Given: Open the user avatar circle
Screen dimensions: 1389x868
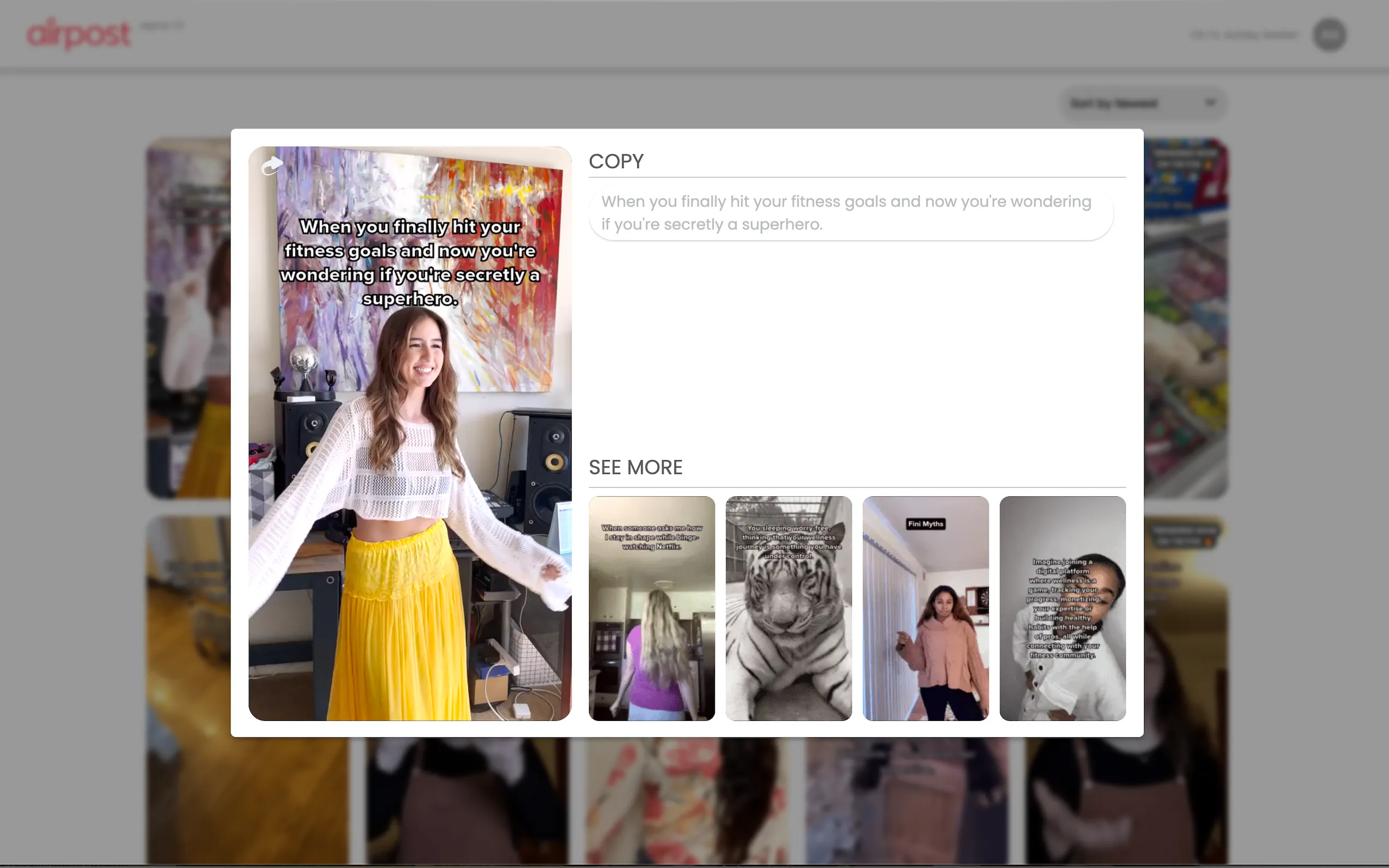Looking at the screenshot, I should coord(1329,35).
